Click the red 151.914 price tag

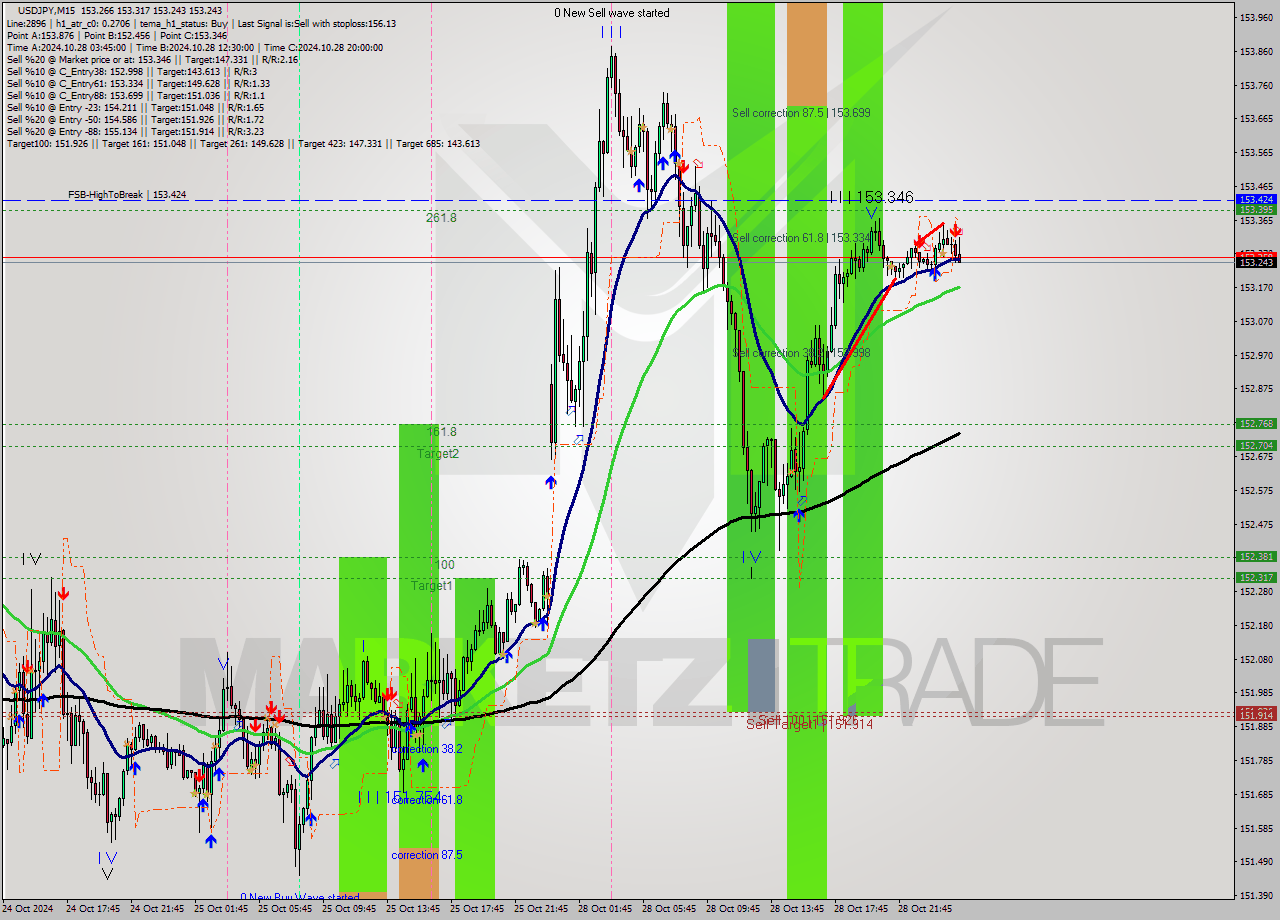click(x=1255, y=715)
